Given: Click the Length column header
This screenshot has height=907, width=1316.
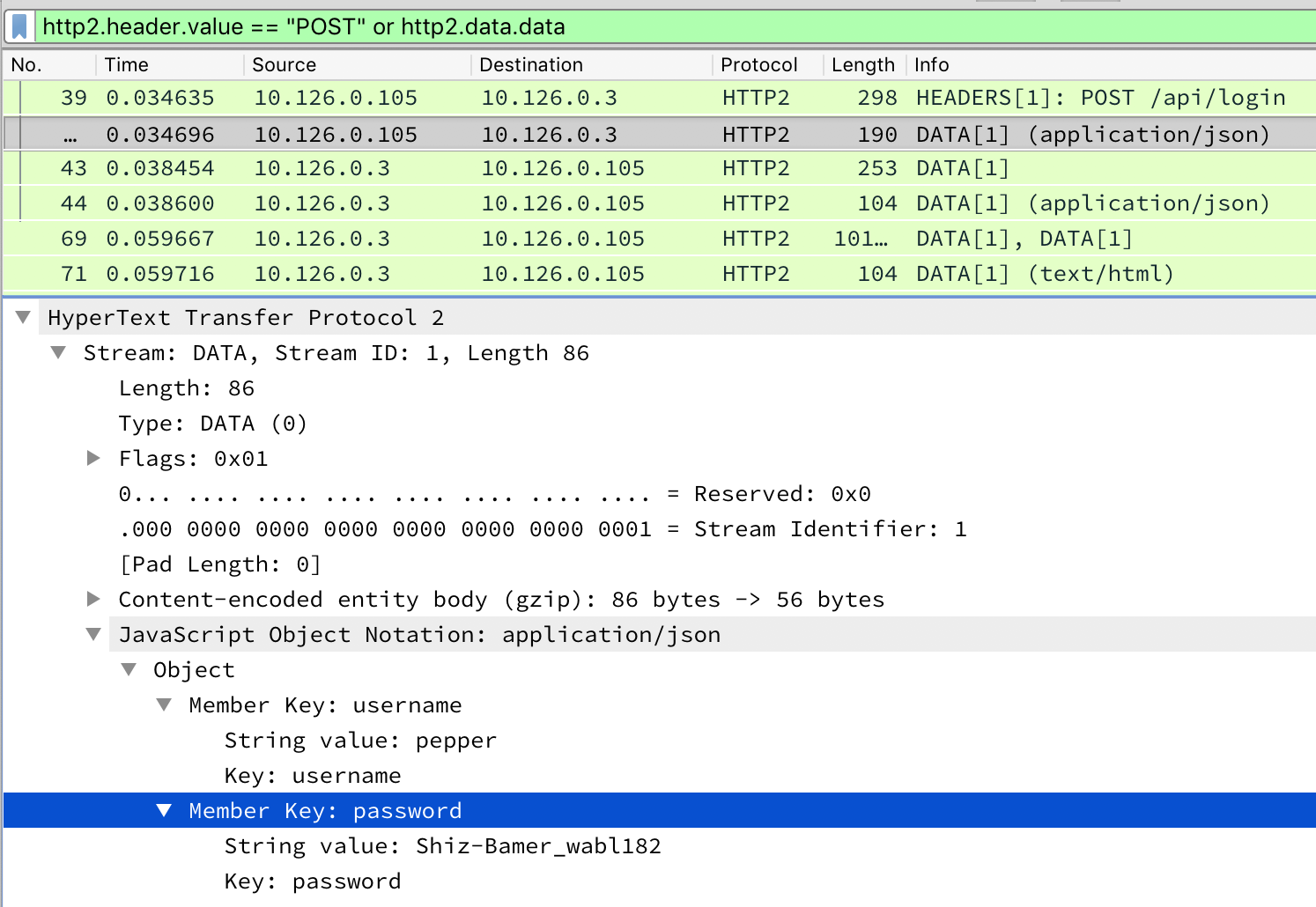Looking at the screenshot, I should click(x=864, y=64).
